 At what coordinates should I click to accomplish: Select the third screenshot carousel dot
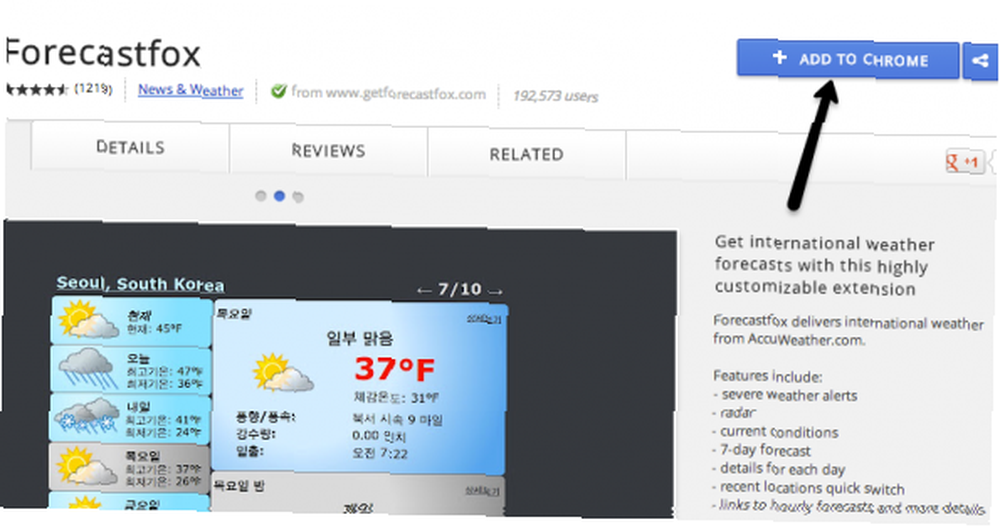point(298,197)
